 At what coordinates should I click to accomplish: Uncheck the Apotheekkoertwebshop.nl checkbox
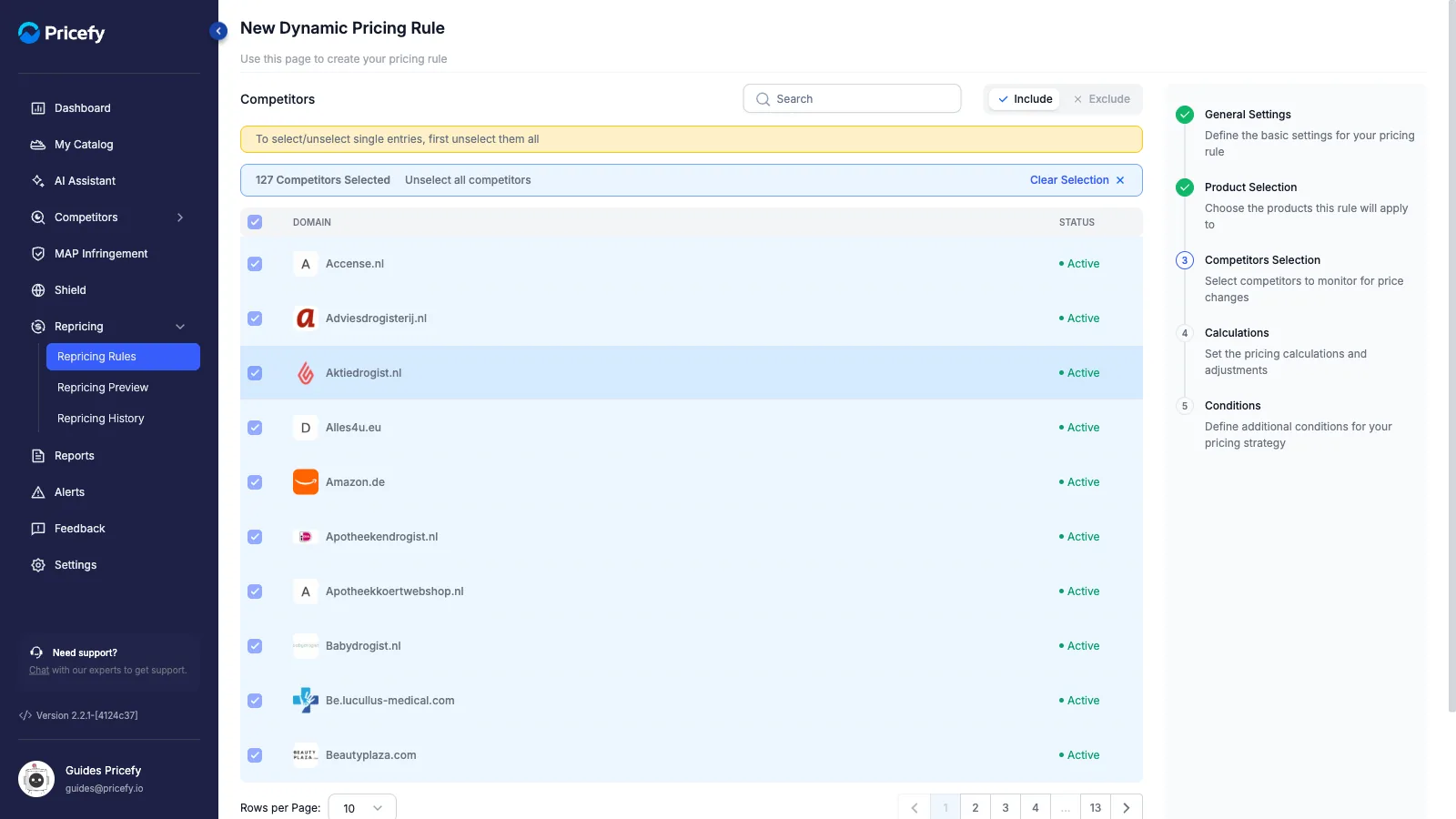coord(255,591)
